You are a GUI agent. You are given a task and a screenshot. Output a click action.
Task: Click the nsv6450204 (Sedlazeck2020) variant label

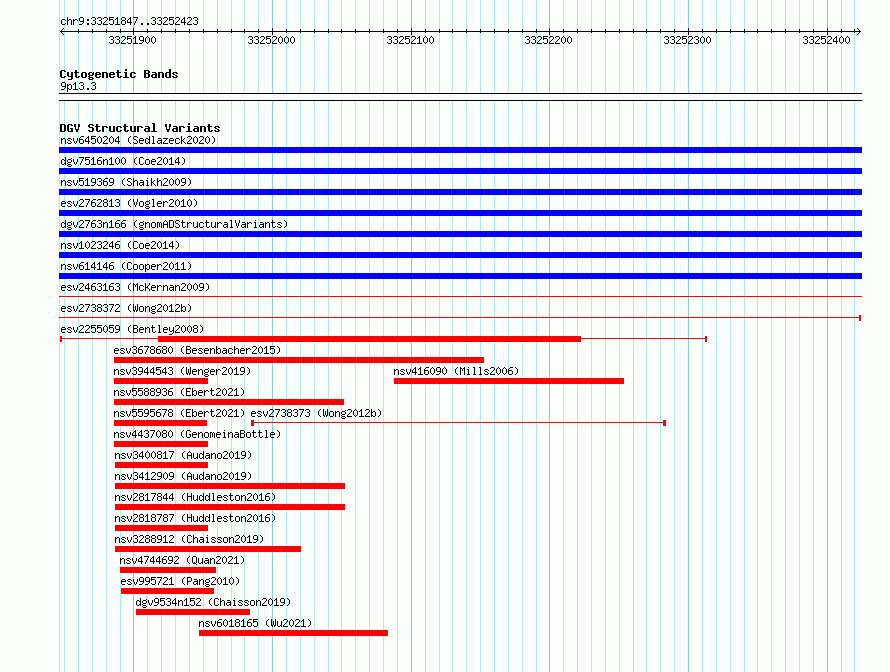click(138, 140)
